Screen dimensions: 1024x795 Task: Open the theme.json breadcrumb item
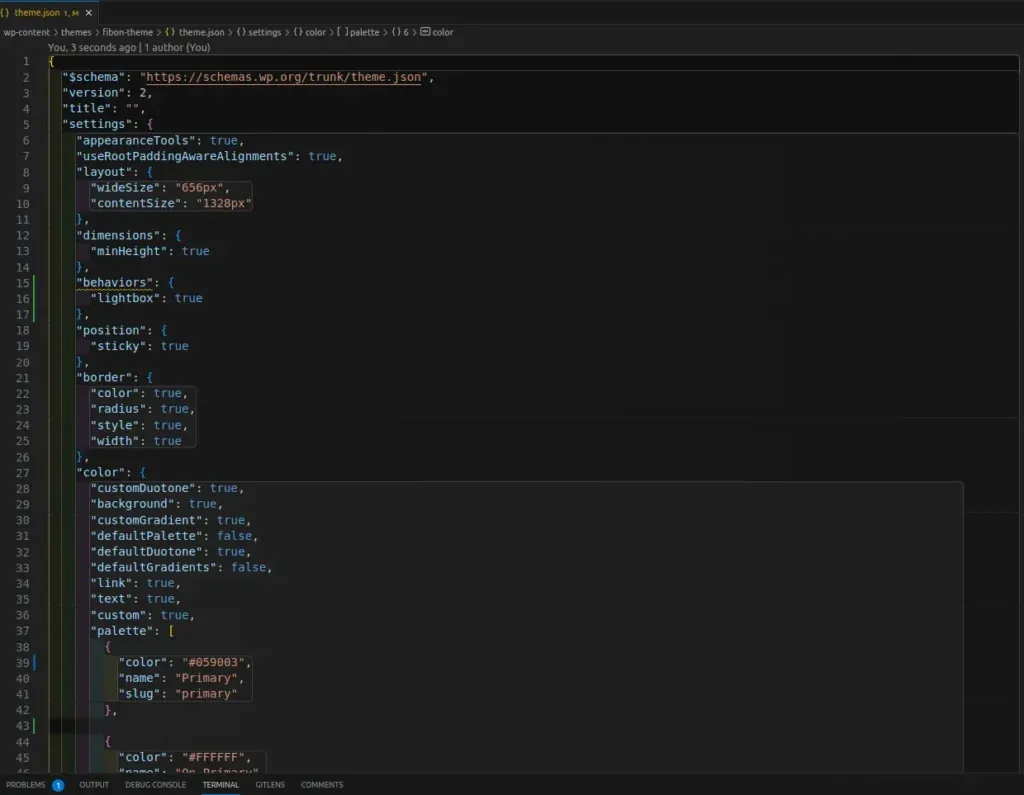click(201, 32)
